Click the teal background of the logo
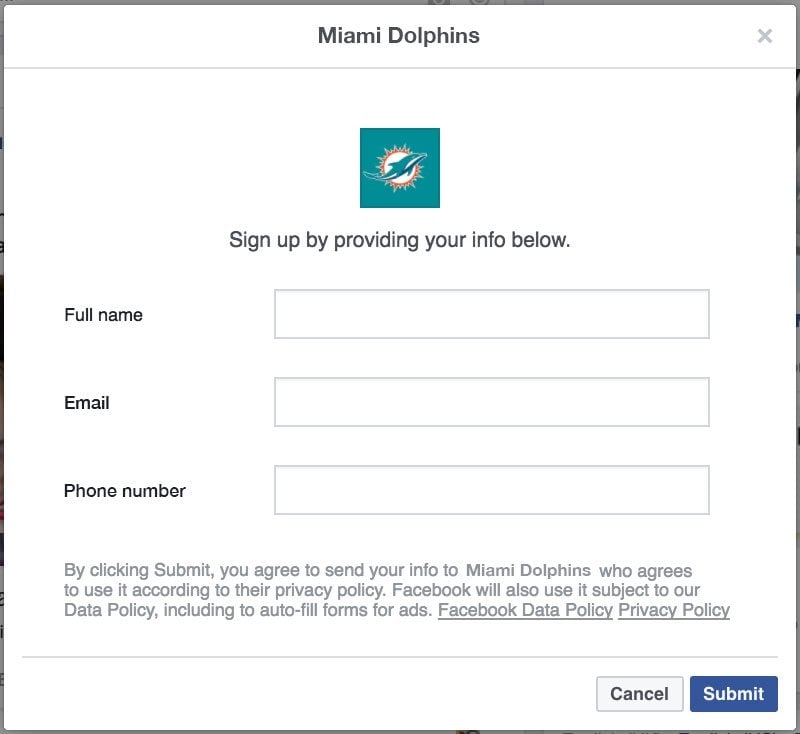This screenshot has height=734, width=800. pyautogui.click(x=372, y=196)
